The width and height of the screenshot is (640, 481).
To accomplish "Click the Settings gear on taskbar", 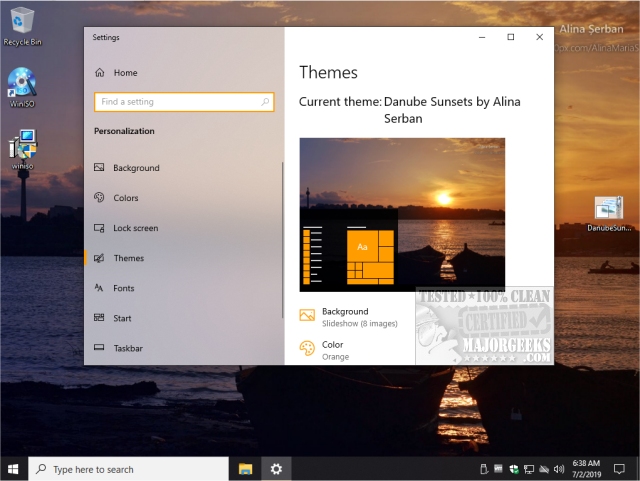I will [276, 469].
